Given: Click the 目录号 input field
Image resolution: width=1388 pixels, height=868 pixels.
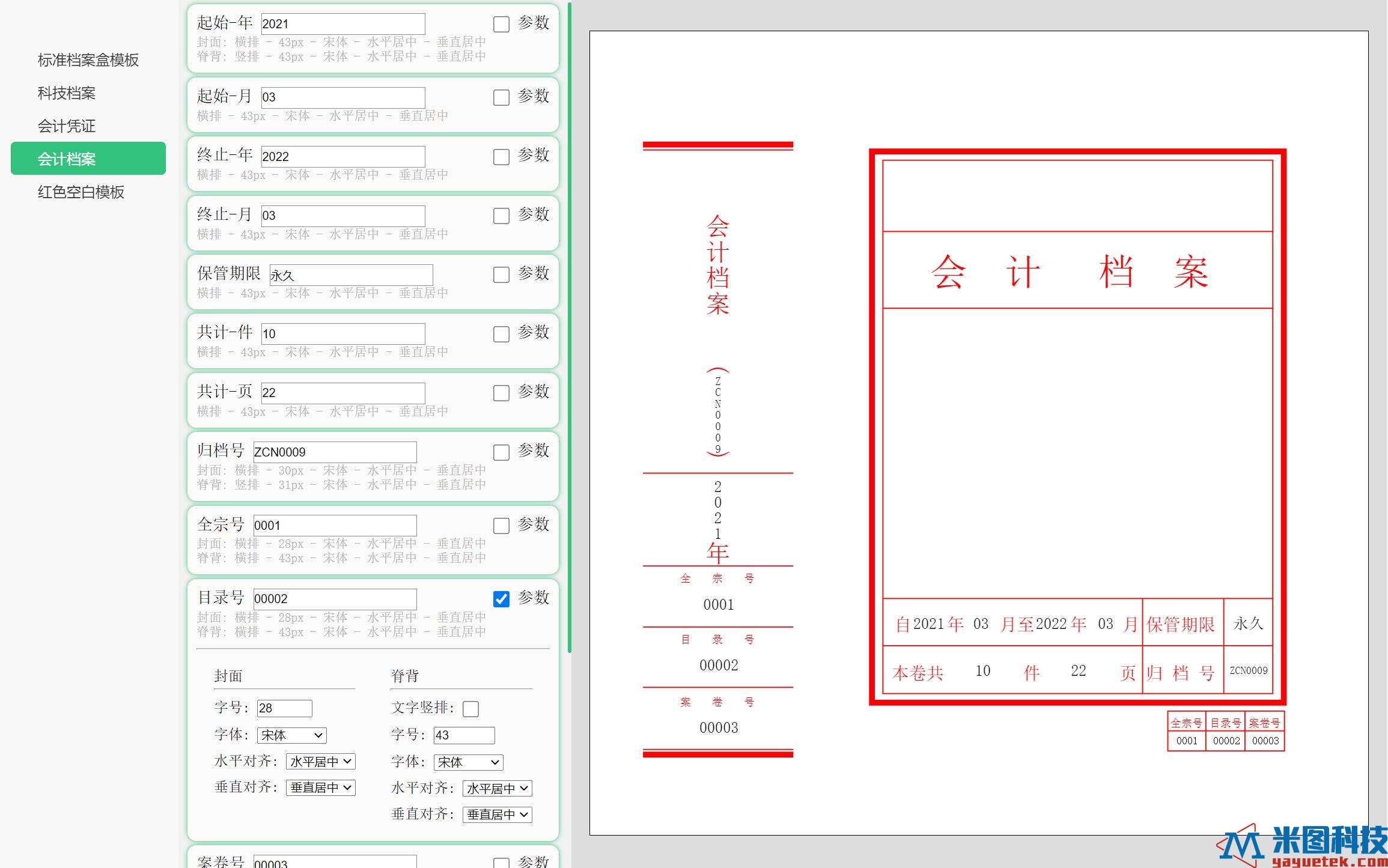Looking at the screenshot, I should [x=335, y=599].
